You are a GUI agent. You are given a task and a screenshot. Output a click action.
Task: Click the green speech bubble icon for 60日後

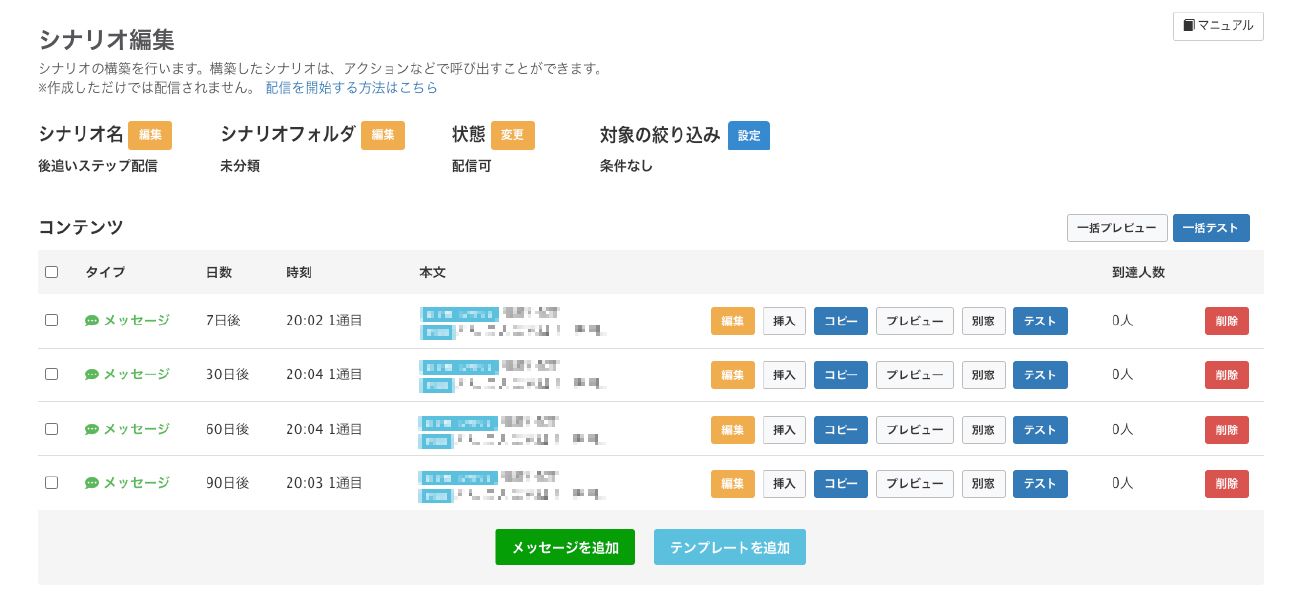[x=92, y=429]
